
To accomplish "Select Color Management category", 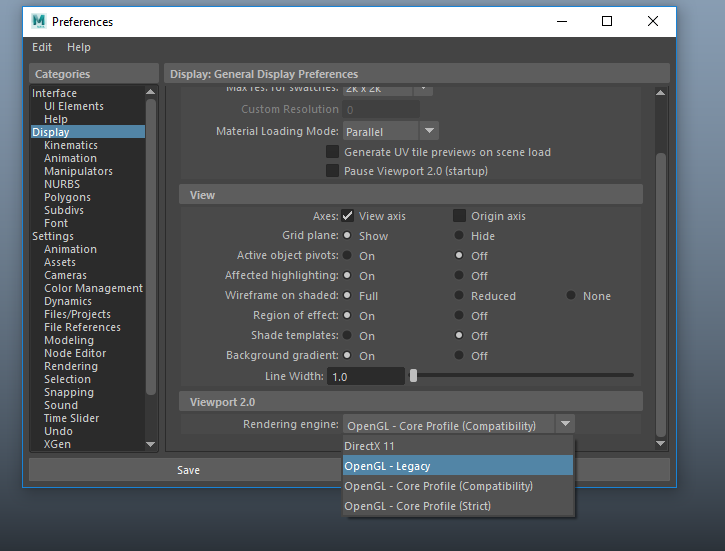I will click(x=93, y=288).
